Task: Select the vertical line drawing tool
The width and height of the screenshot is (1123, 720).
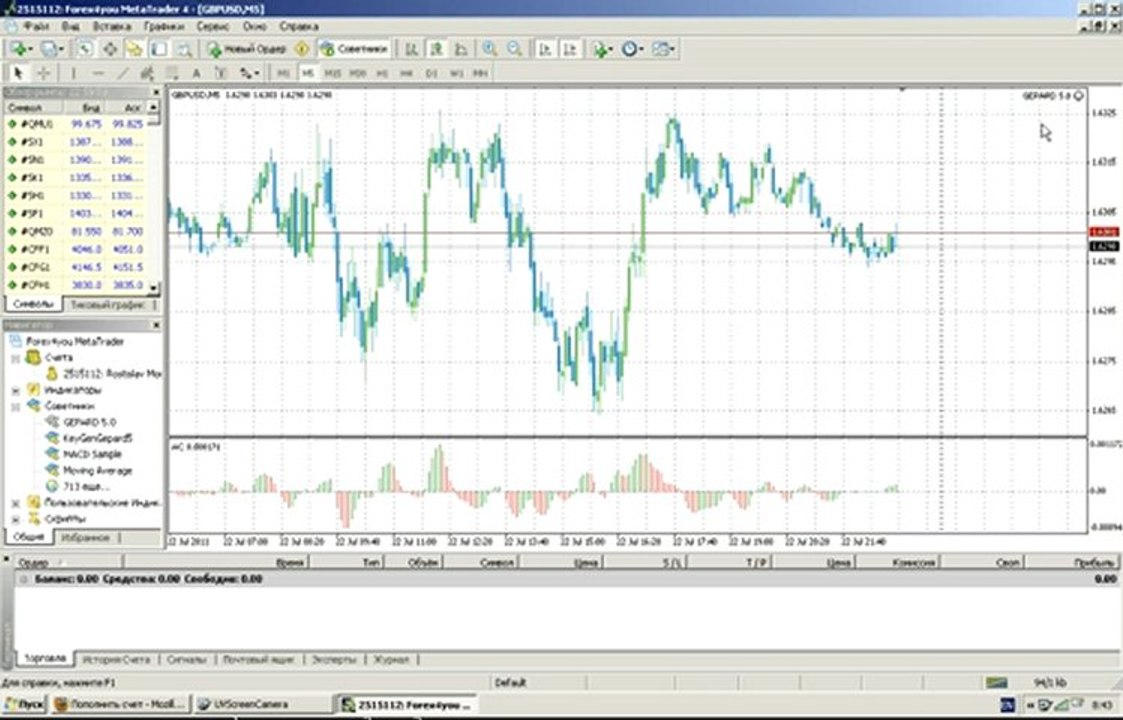Action: [x=73, y=72]
